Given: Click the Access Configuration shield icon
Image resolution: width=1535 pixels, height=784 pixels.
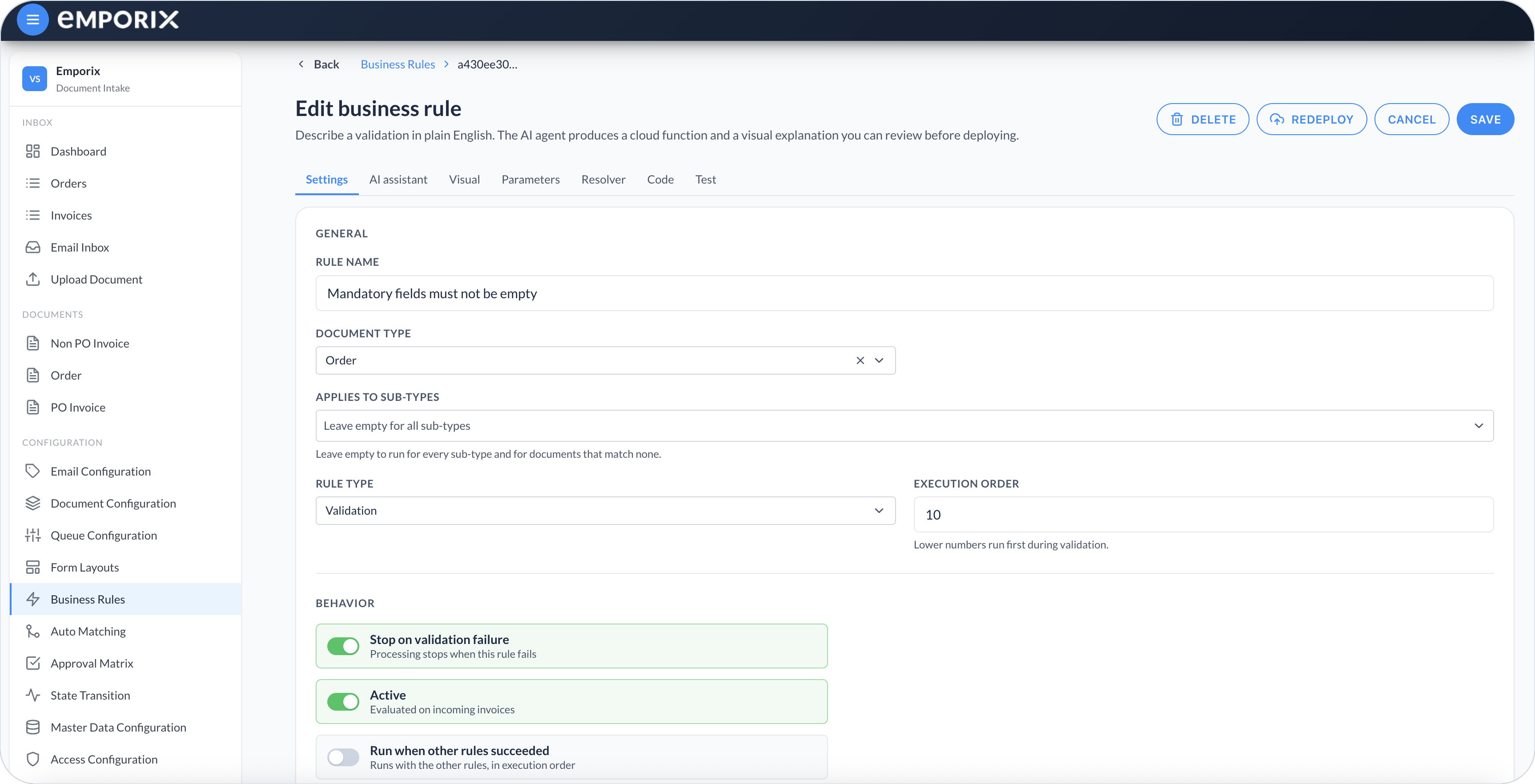Looking at the screenshot, I should coord(33,760).
